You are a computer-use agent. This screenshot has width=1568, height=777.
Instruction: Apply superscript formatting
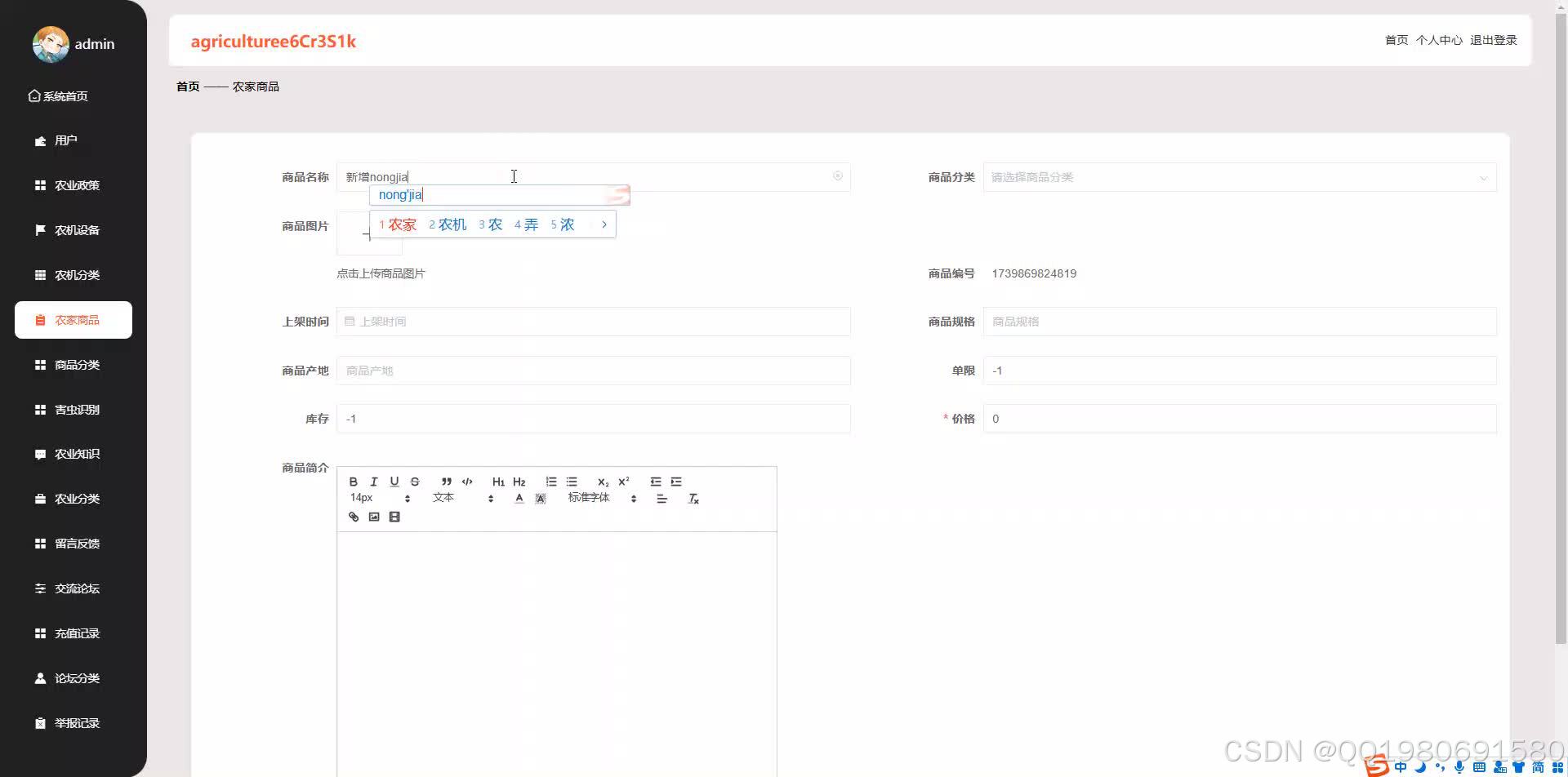[x=624, y=482]
